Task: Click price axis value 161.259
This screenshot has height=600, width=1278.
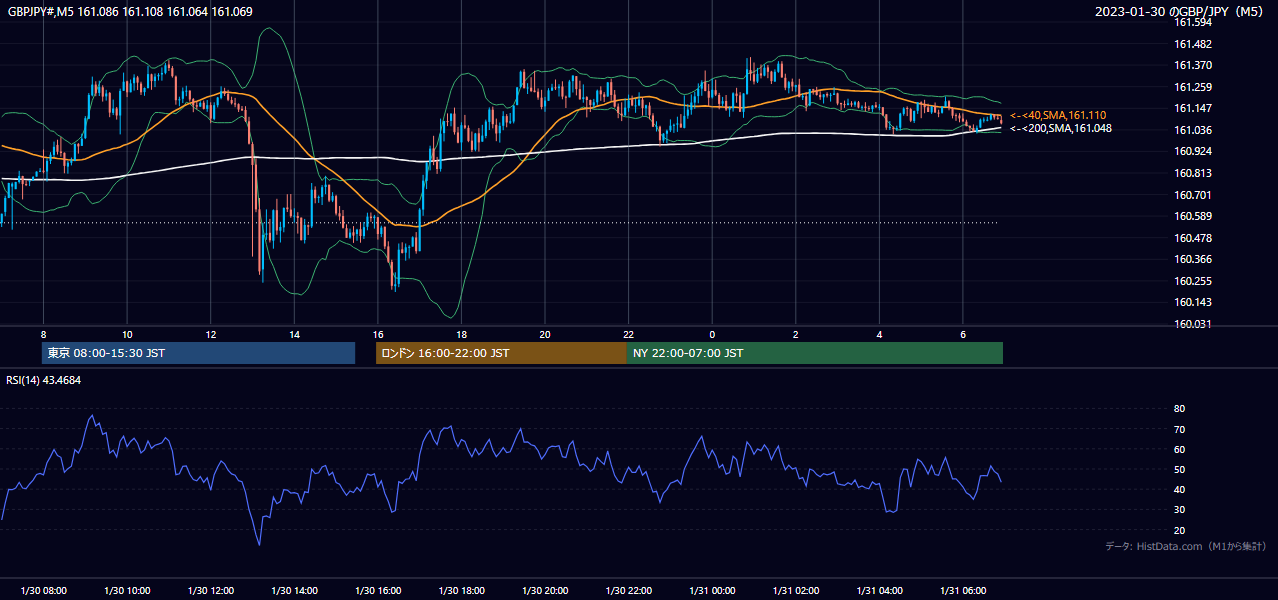Action: [1193, 87]
